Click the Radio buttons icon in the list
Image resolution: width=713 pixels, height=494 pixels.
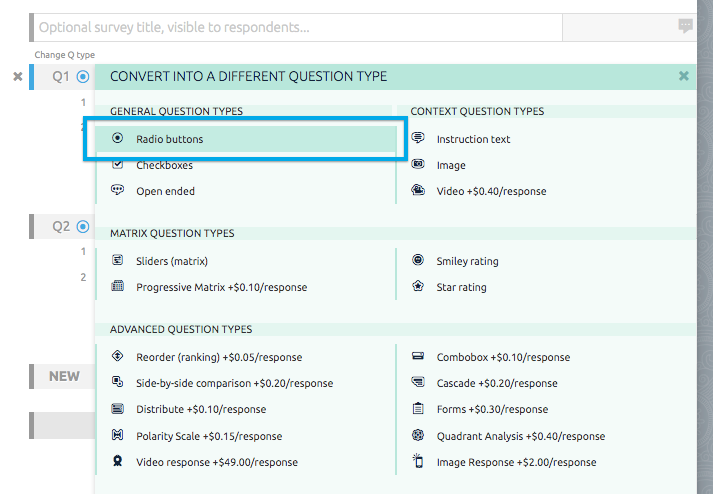point(118,139)
